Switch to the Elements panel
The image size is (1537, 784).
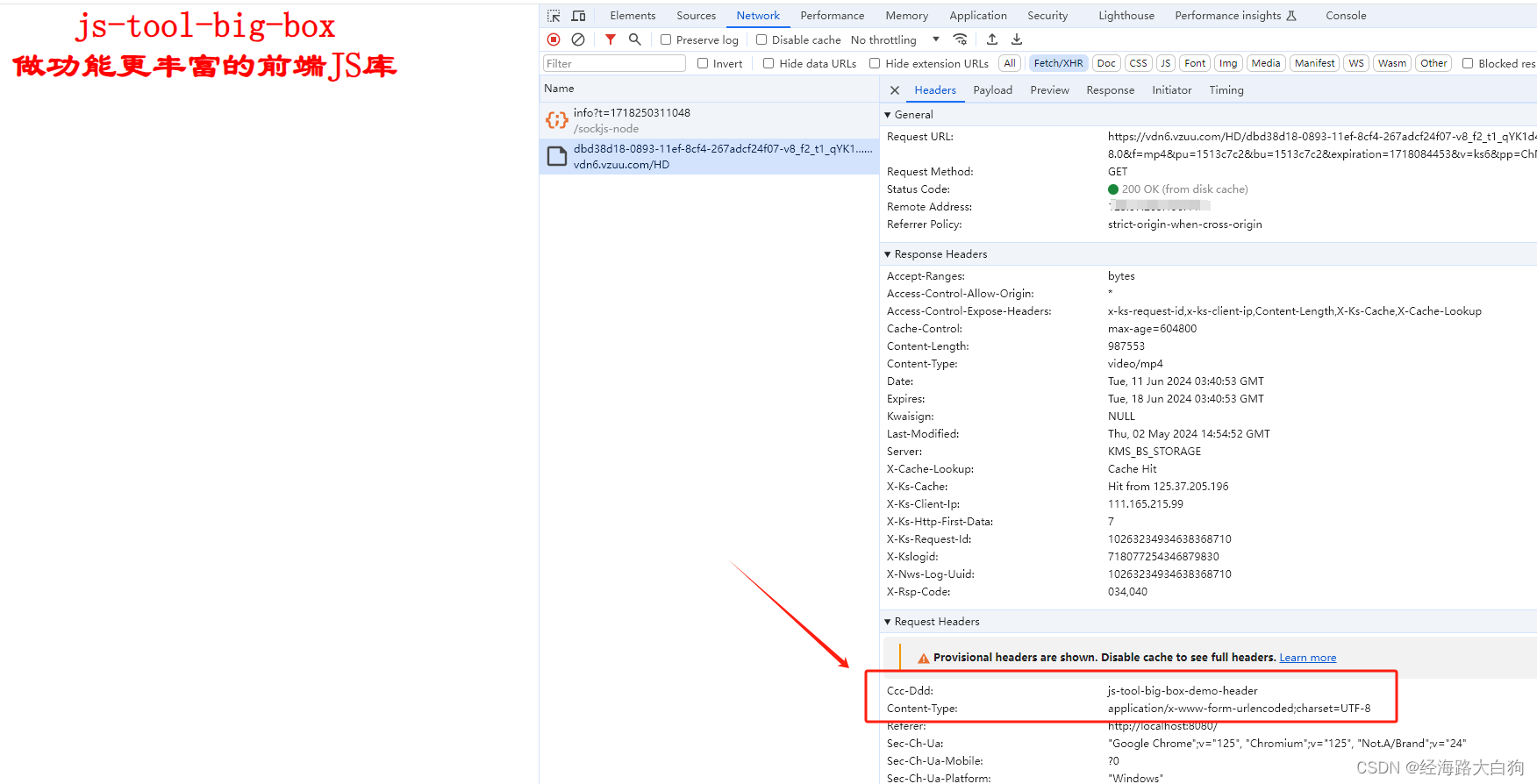point(633,16)
